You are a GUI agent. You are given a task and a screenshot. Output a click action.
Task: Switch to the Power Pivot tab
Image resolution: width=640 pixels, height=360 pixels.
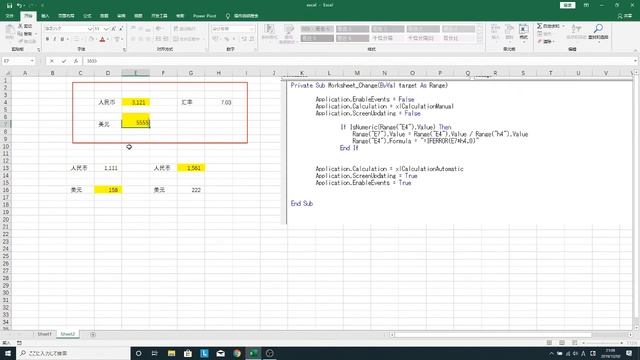pyautogui.click(x=204, y=16)
